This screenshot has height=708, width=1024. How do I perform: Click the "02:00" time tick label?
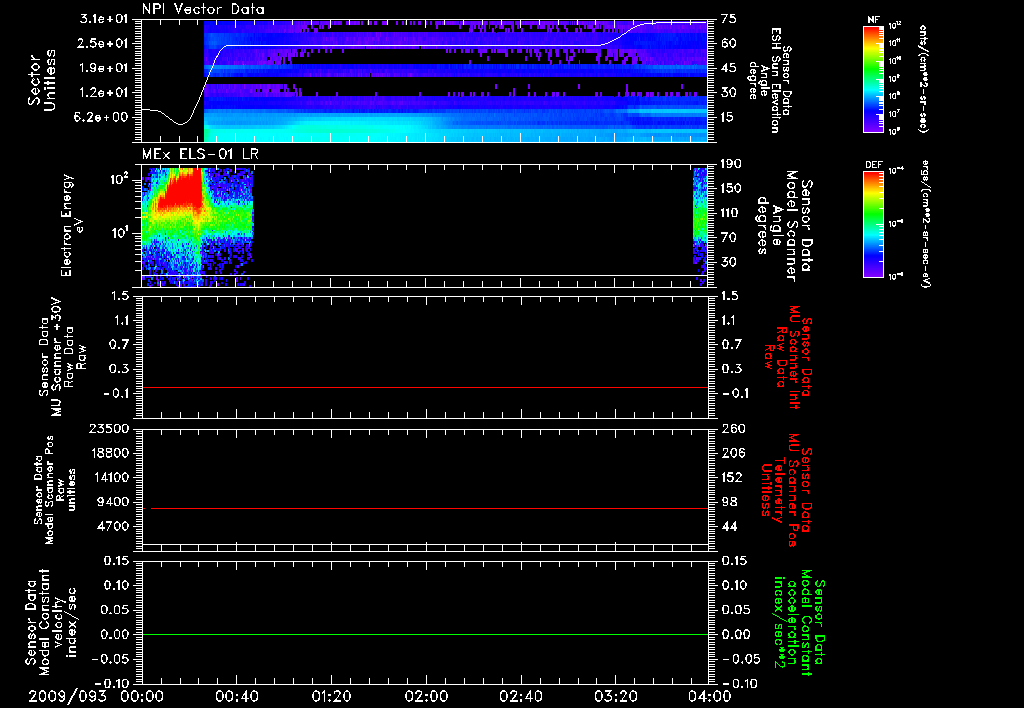[x=426, y=696]
